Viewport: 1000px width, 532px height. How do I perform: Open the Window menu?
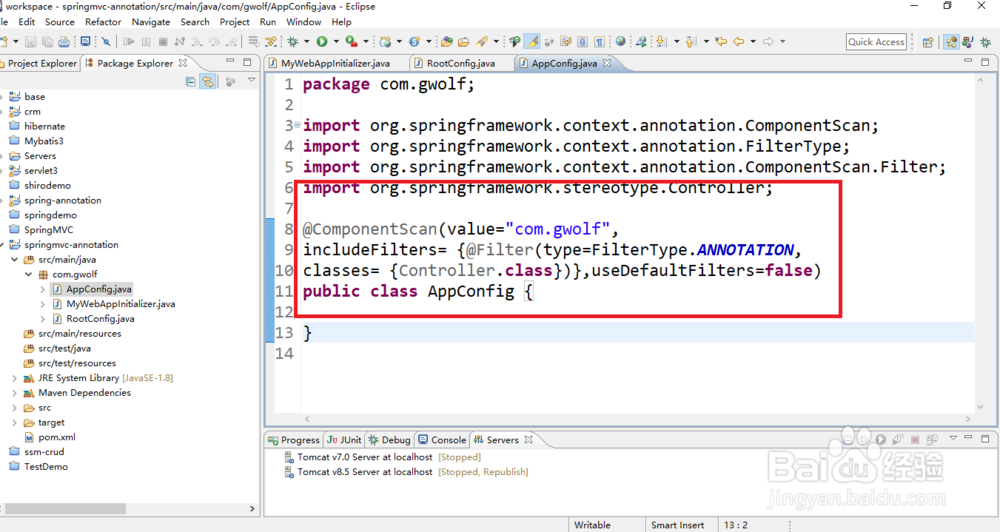point(304,22)
